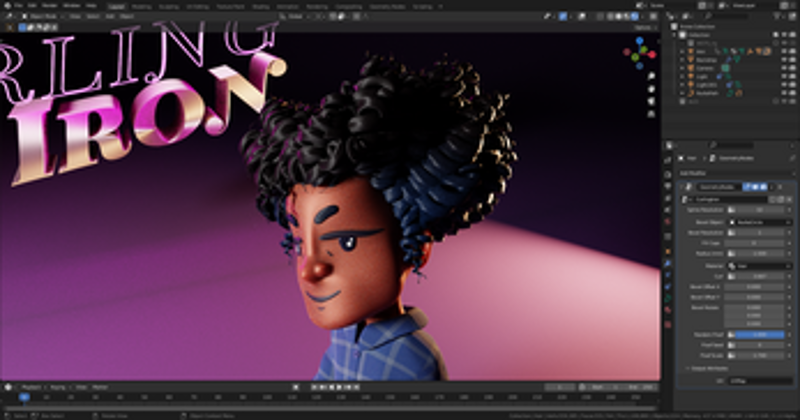800x420 pixels.
Task: Toggle the Fill Caps checkbox
Action: point(754,243)
